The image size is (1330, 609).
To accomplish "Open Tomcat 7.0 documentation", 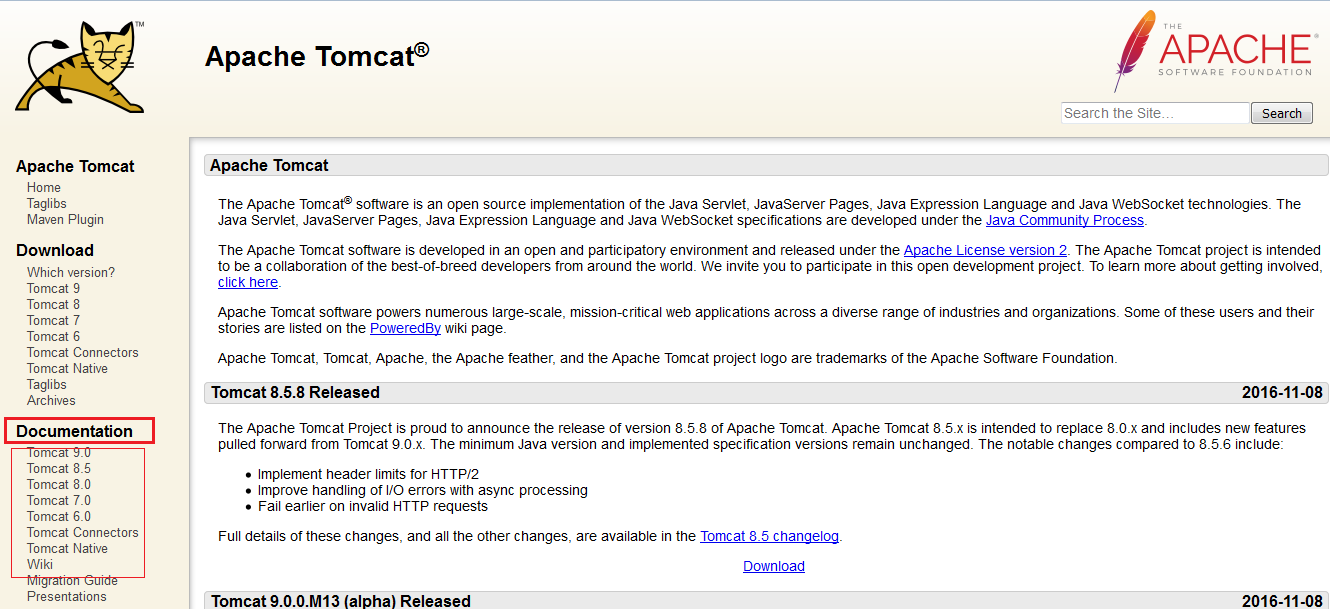I will (59, 501).
